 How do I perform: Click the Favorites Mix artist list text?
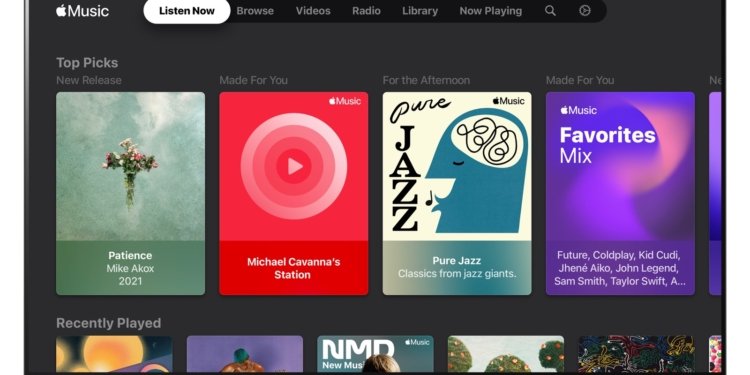[620, 268]
